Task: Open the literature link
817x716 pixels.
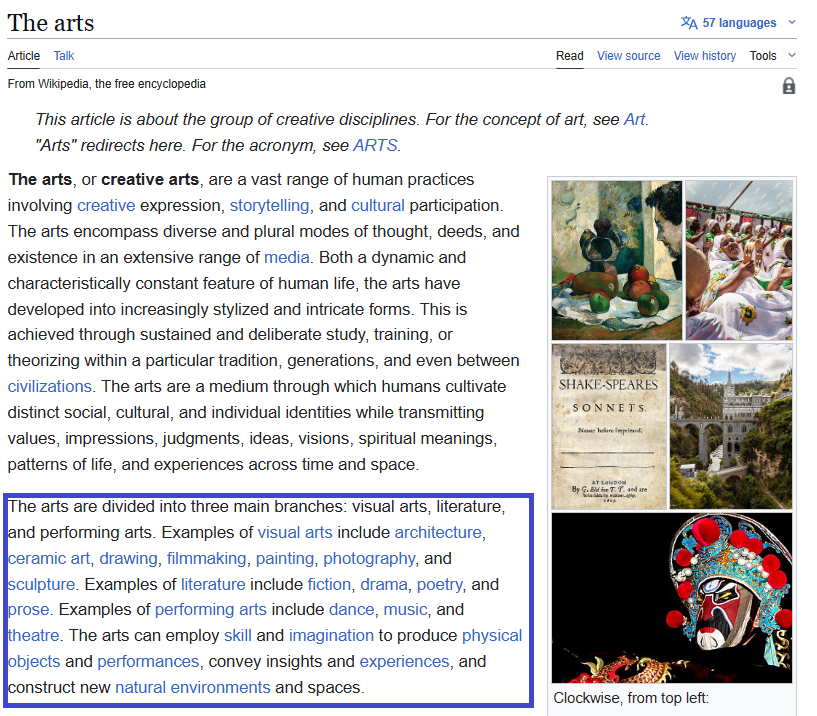Action: 213,585
